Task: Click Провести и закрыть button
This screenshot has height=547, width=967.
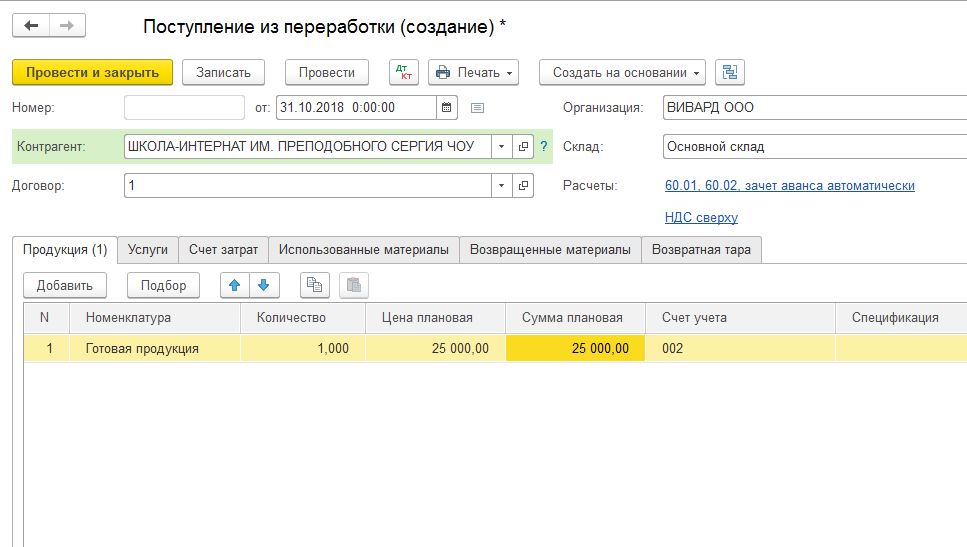Action: coord(93,72)
